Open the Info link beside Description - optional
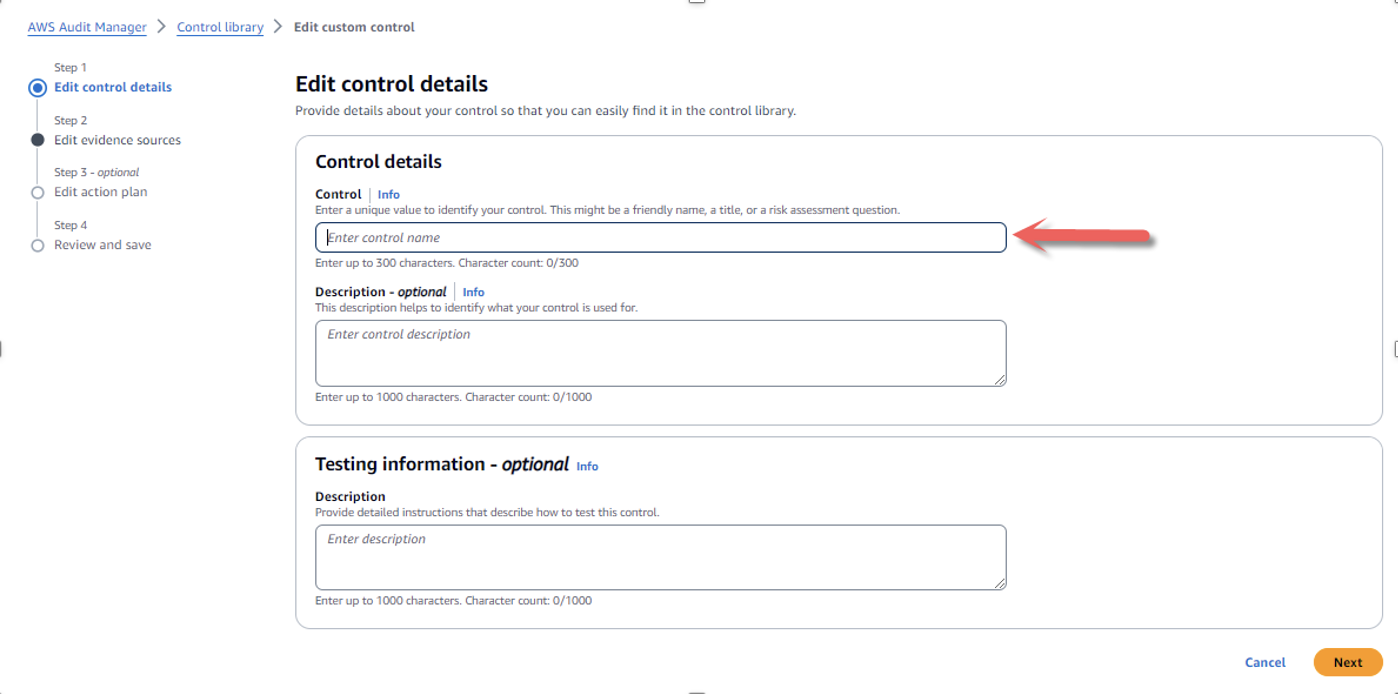The width and height of the screenshot is (1398, 694). pos(473,291)
